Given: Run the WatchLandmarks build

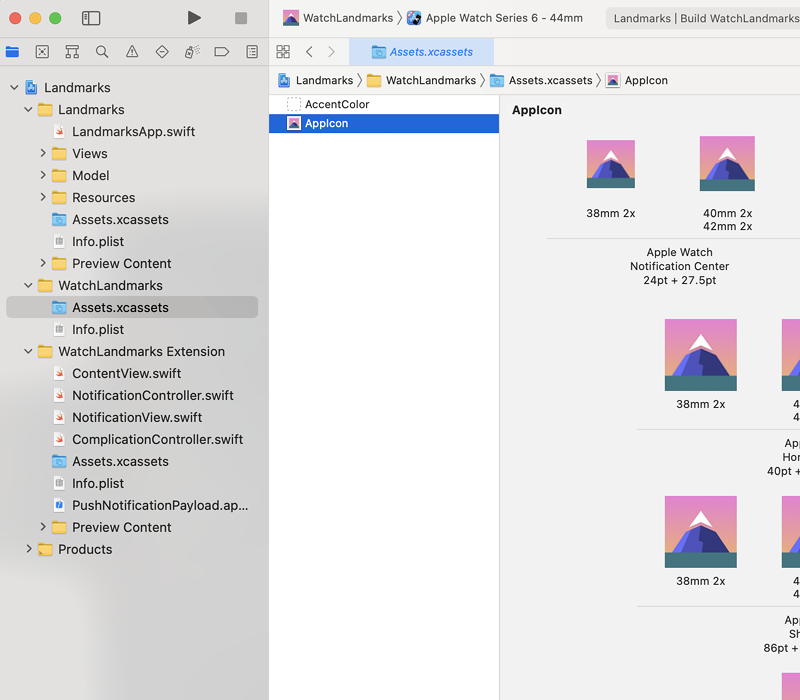Looking at the screenshot, I should point(194,18).
